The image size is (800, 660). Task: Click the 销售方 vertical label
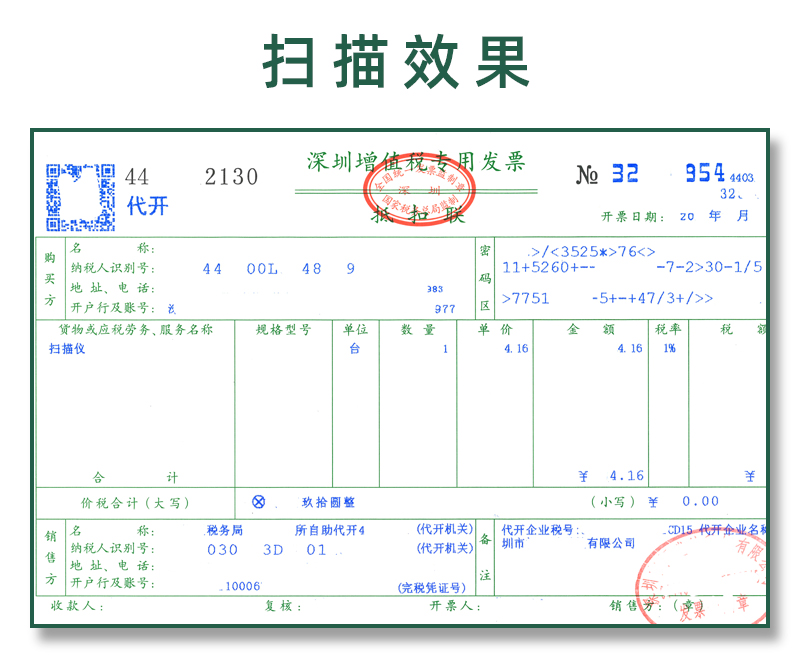point(51,557)
